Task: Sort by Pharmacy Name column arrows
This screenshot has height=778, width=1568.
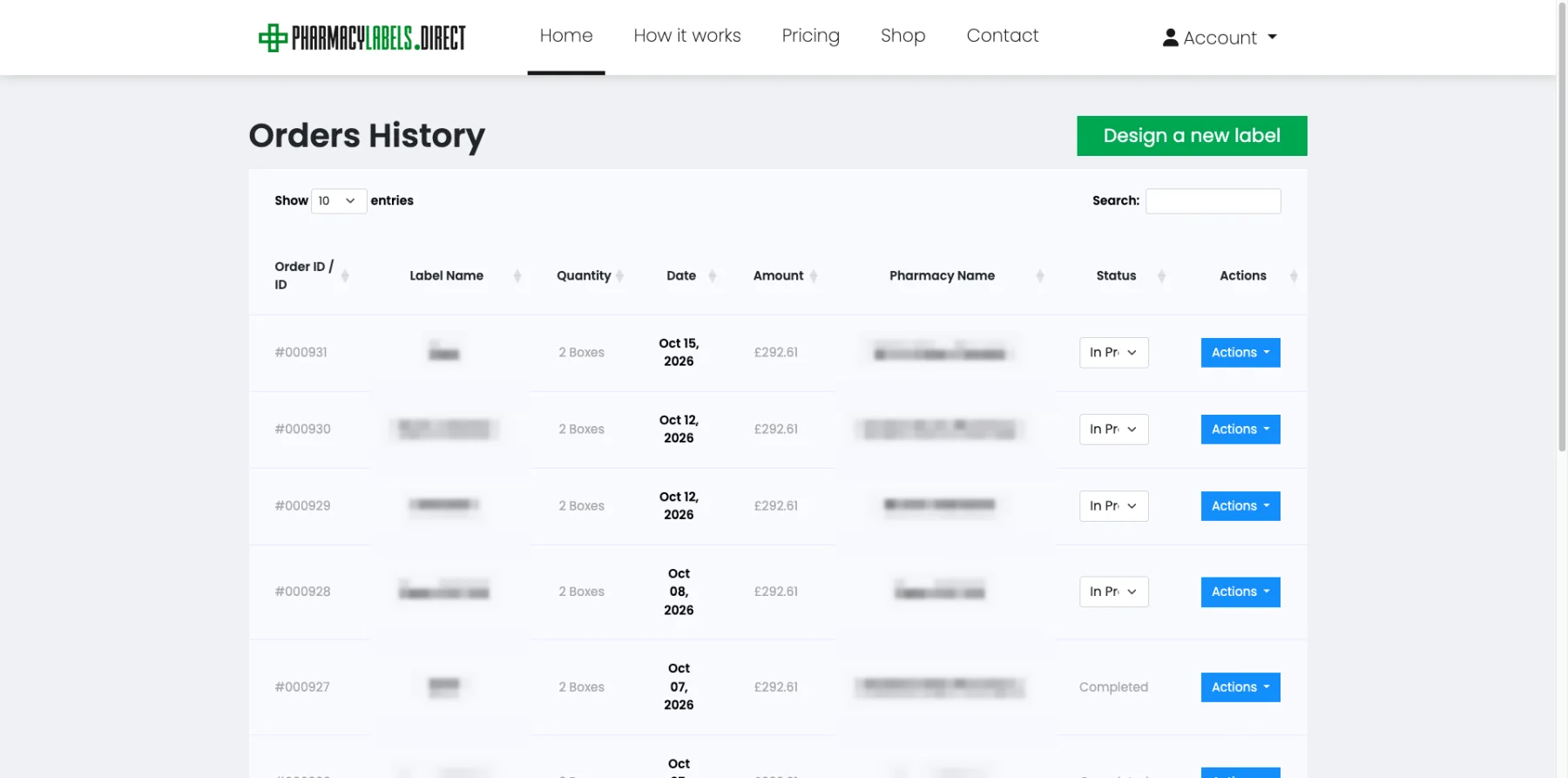Action: click(1040, 276)
